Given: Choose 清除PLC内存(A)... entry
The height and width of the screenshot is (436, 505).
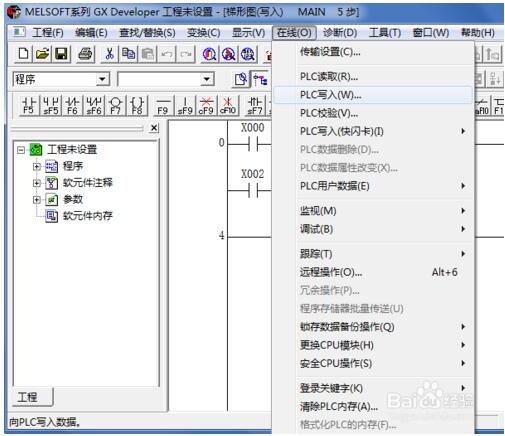Looking at the screenshot, I should pyautogui.click(x=373, y=406).
